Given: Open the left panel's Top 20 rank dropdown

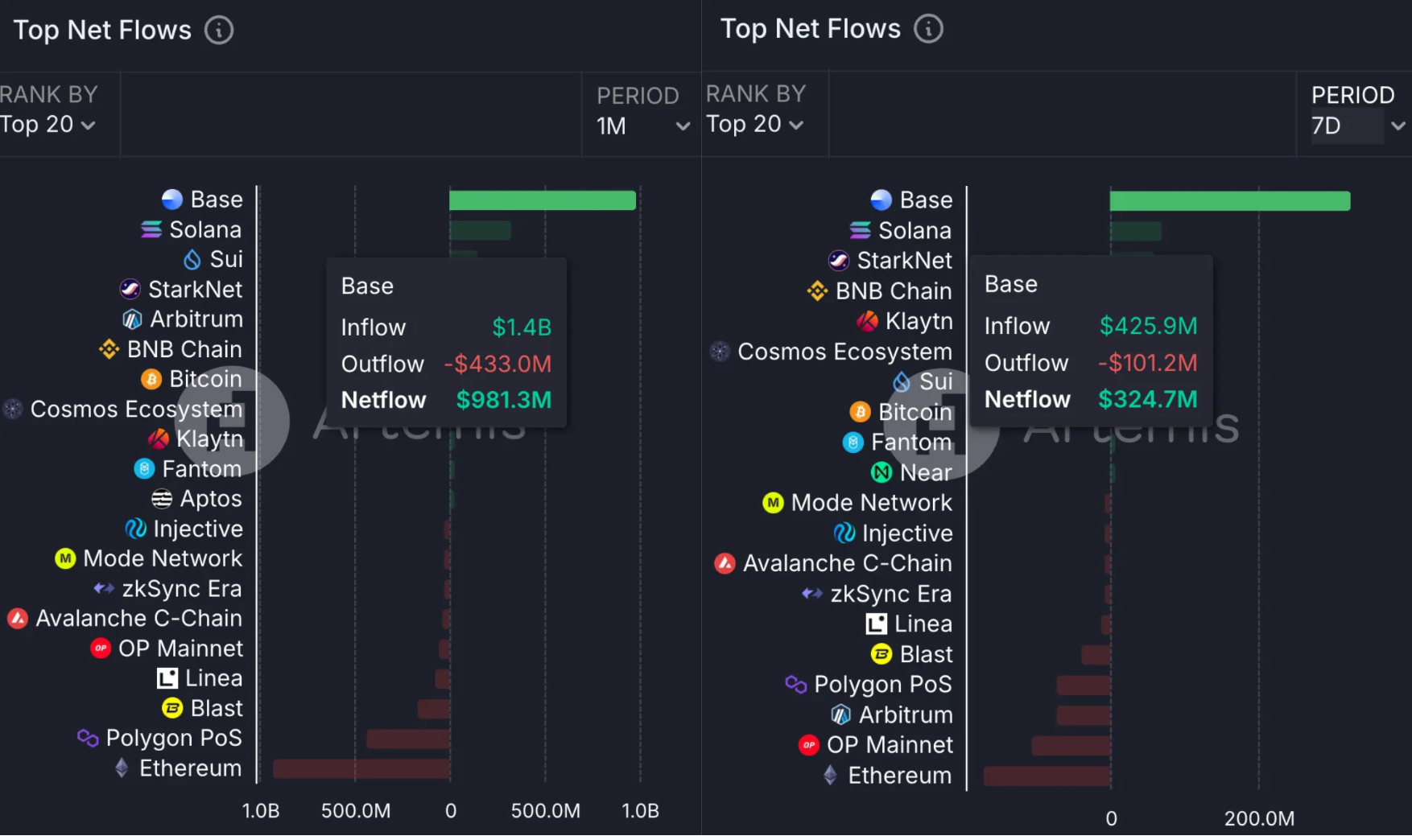Looking at the screenshot, I should pyautogui.click(x=48, y=125).
